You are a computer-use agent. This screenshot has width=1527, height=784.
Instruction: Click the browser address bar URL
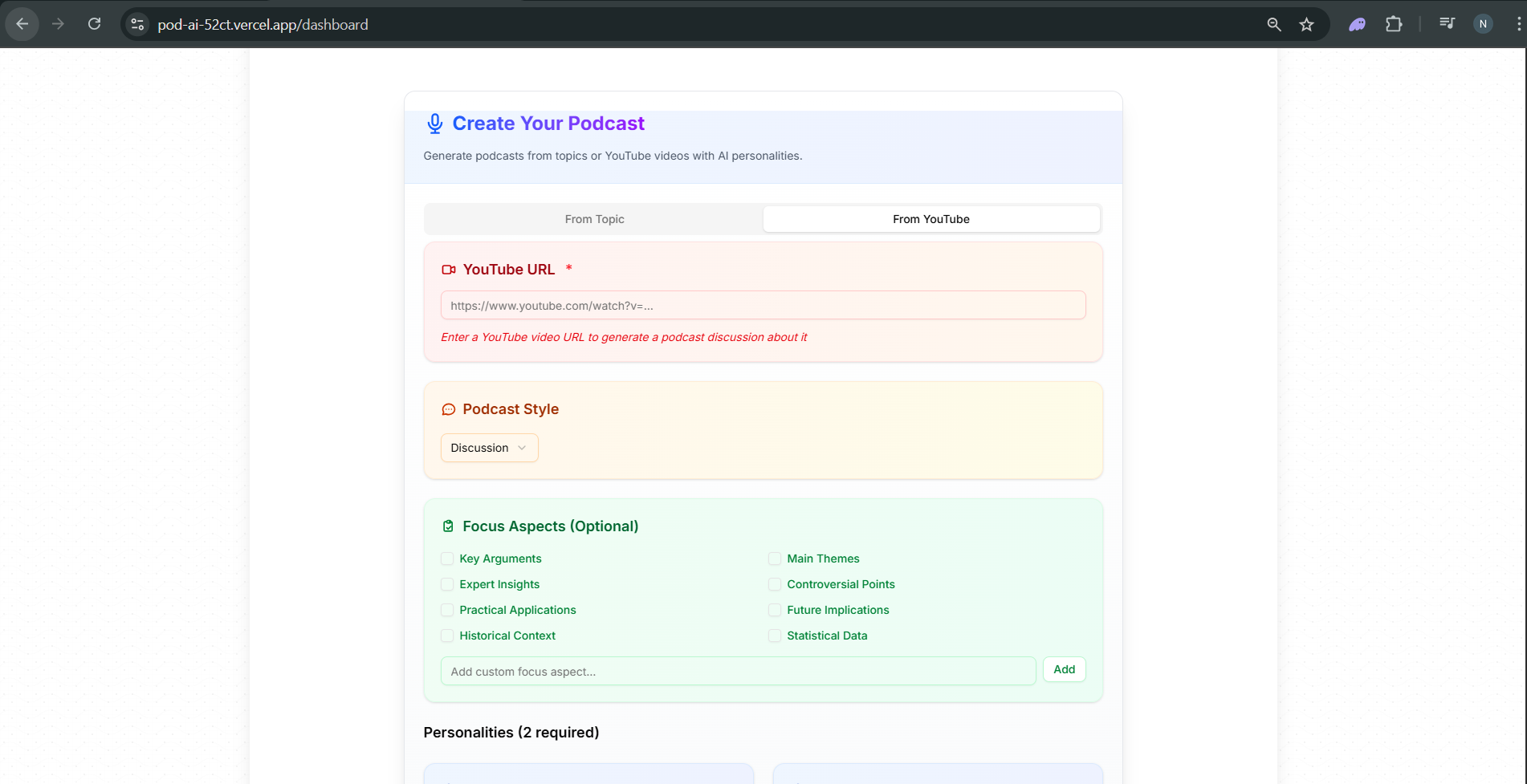click(263, 25)
